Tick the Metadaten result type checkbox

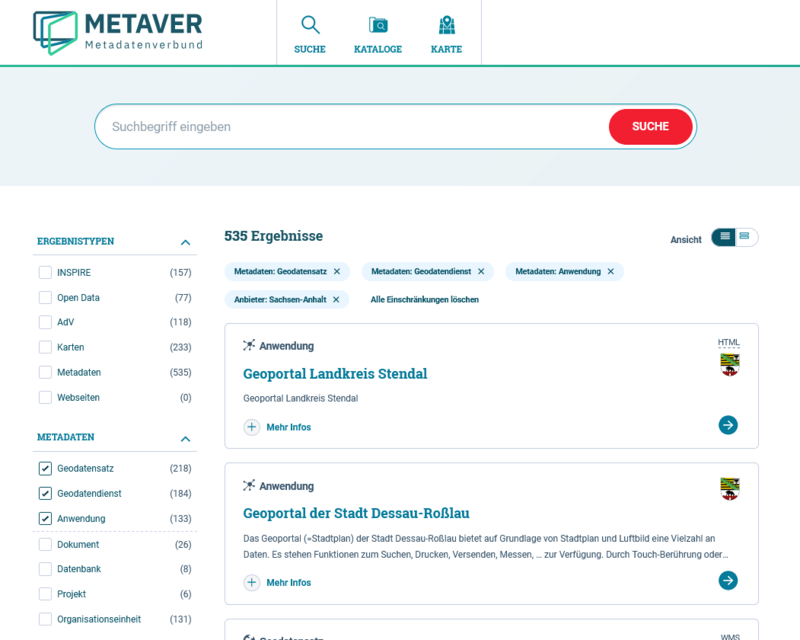tap(45, 372)
